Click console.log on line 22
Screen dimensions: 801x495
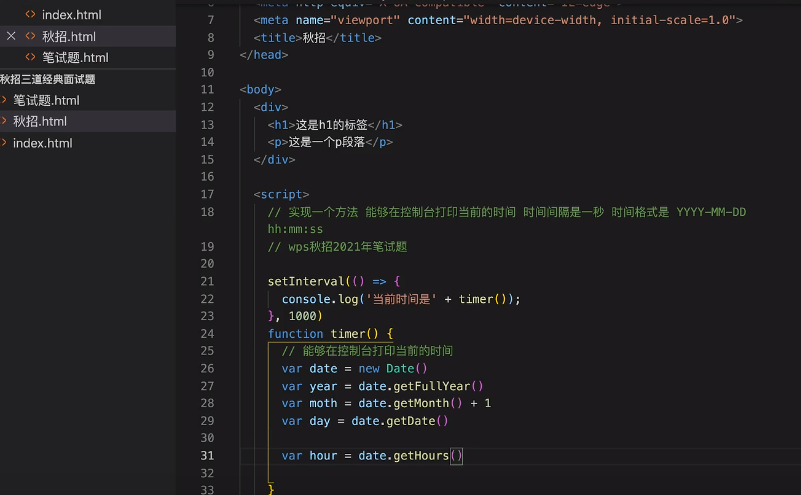point(320,299)
